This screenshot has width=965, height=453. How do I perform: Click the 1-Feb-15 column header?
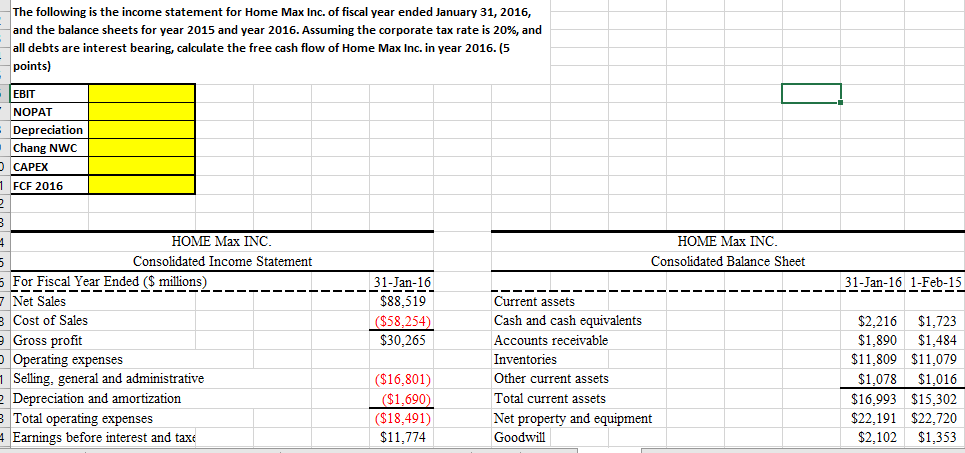(935, 282)
